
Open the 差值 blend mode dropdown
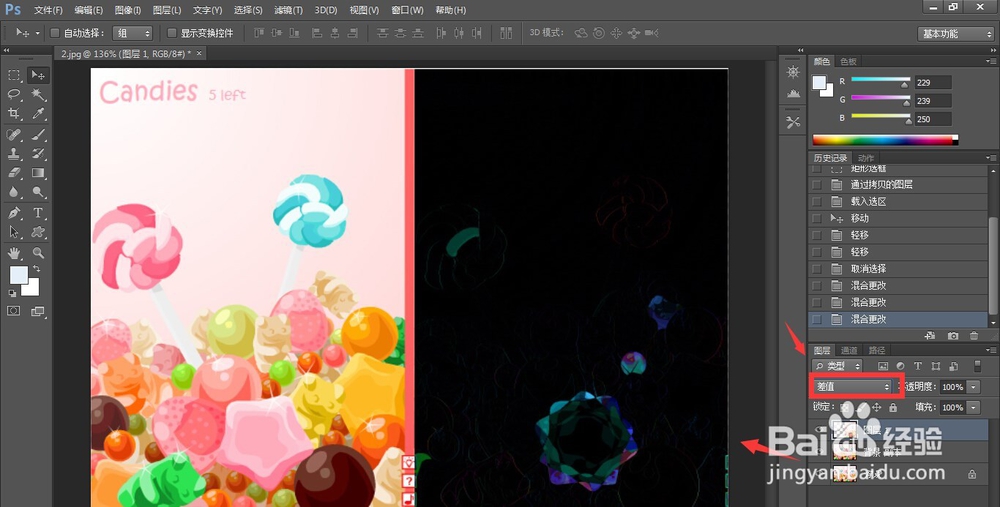click(853, 386)
